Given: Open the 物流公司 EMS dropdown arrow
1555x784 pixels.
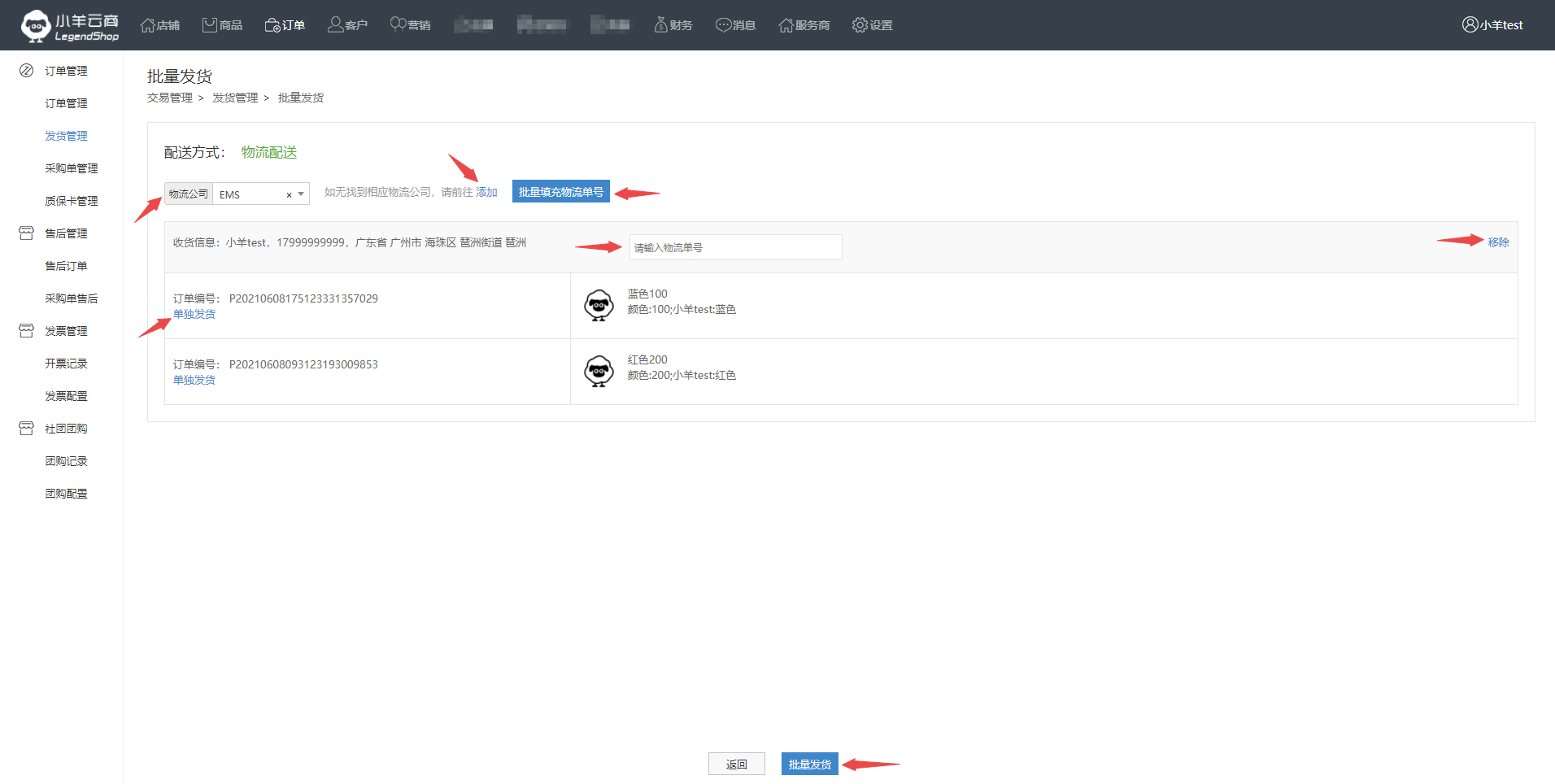Looking at the screenshot, I should pyautogui.click(x=301, y=194).
